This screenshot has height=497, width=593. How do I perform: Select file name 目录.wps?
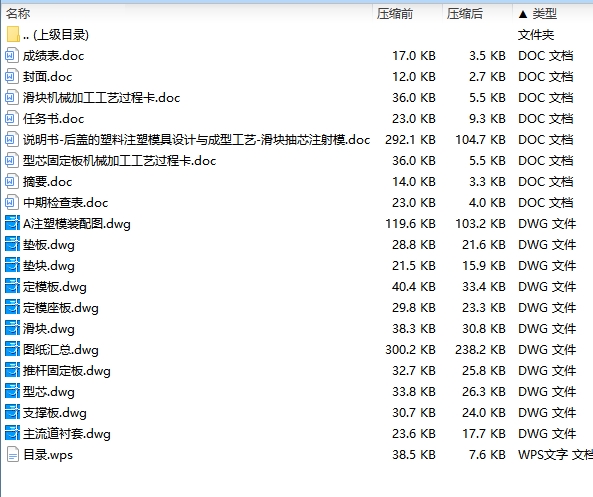[48, 455]
